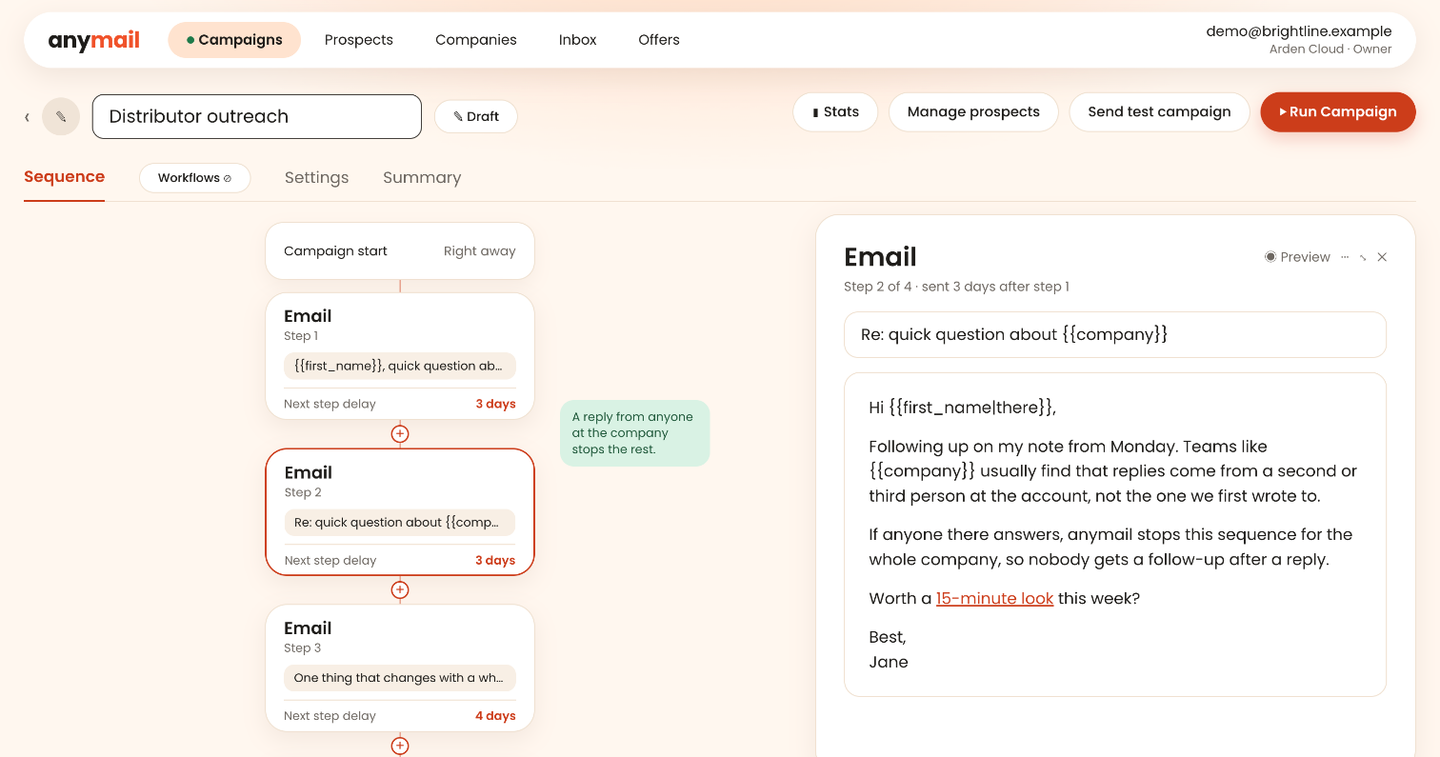Screen dimensions: 1440x757
Task: Click the round pencil edit icon
Action: 61,117
